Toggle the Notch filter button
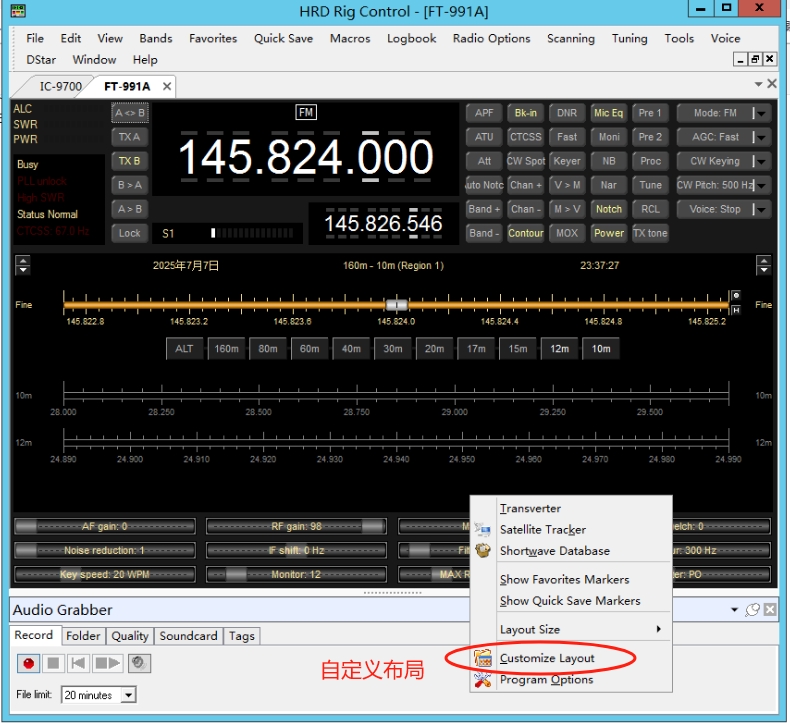 (609, 209)
